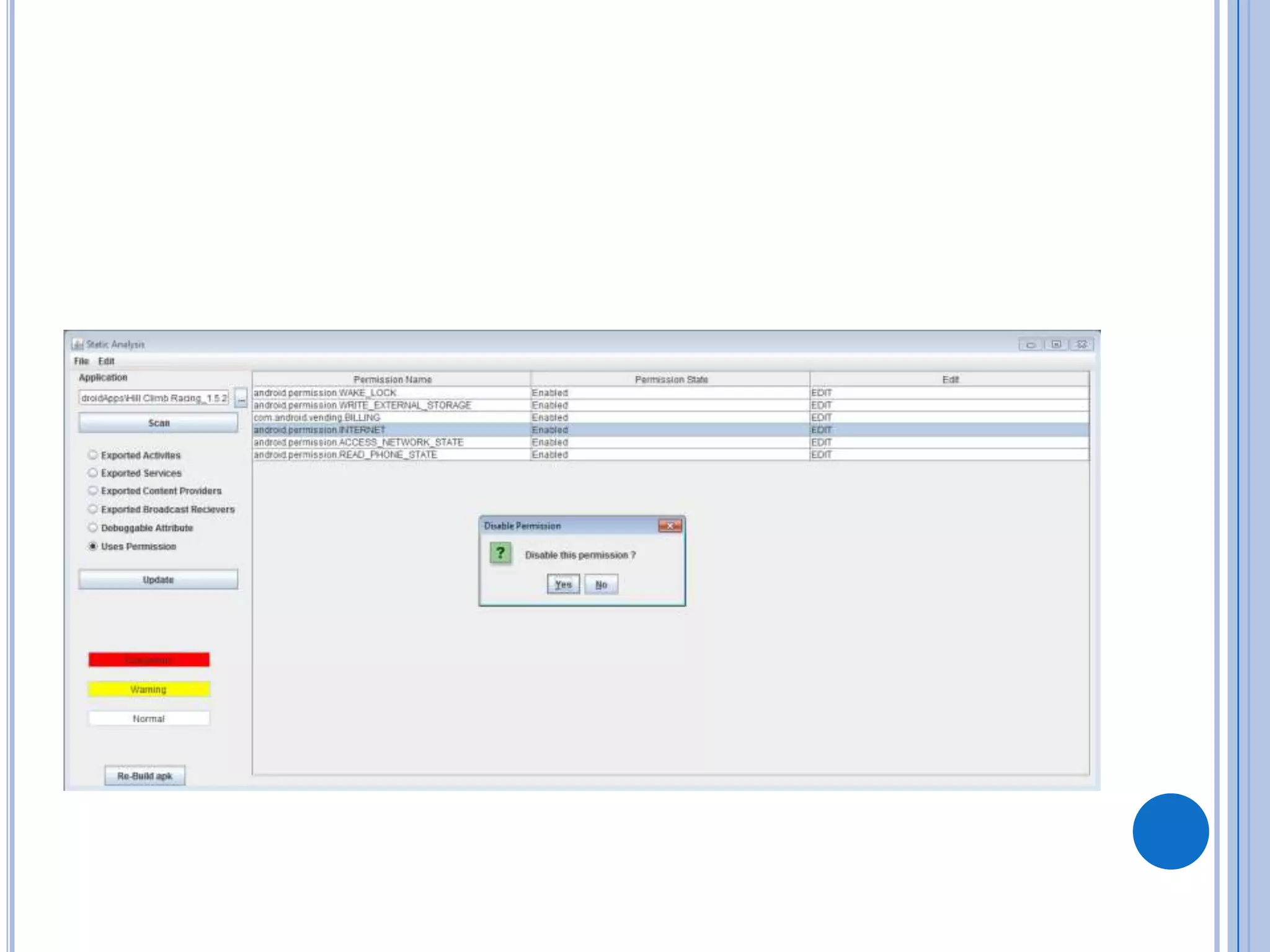Maximize the Static Analysis window

click(x=1056, y=345)
